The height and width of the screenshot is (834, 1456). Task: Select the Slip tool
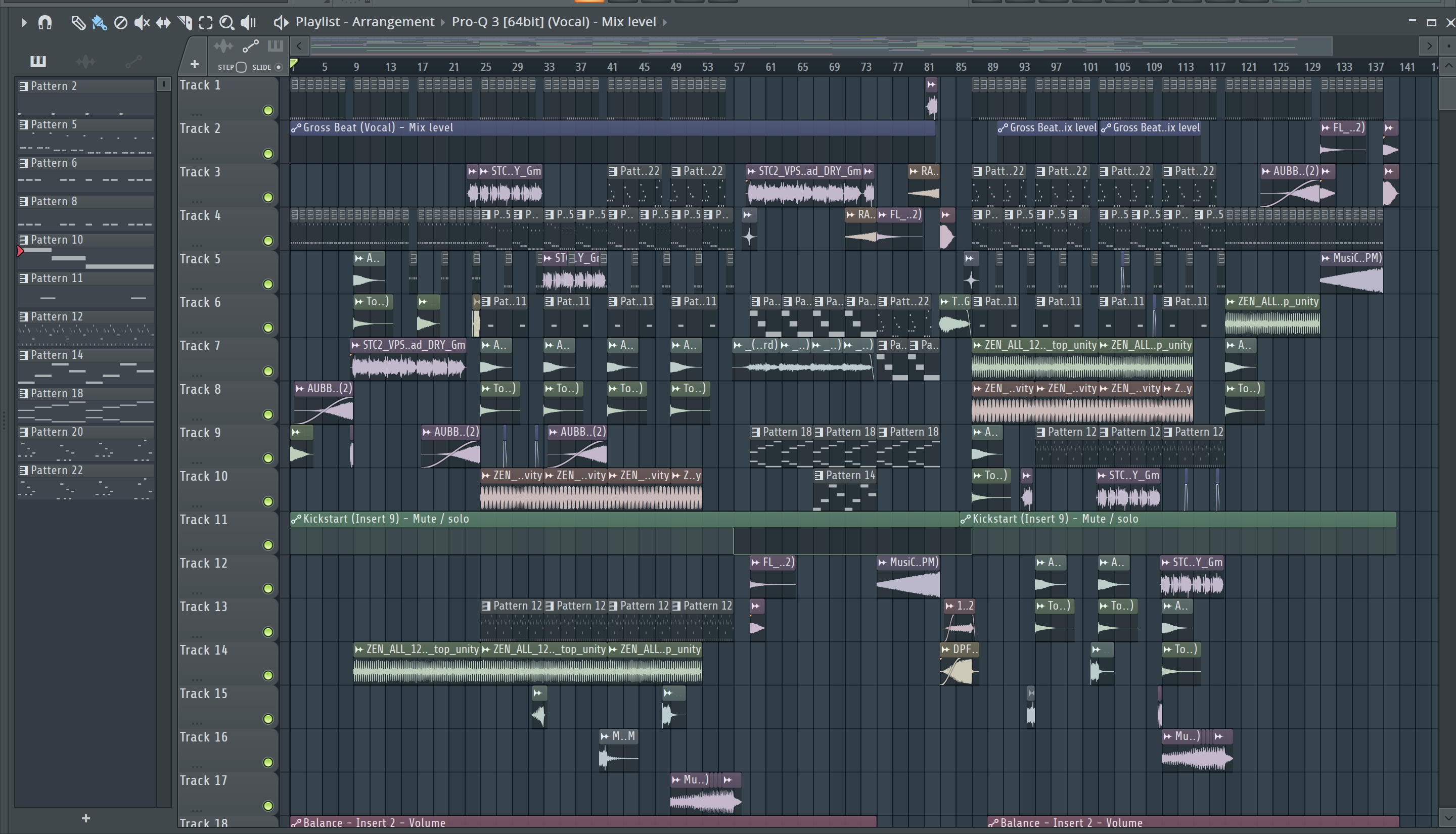coord(163,22)
